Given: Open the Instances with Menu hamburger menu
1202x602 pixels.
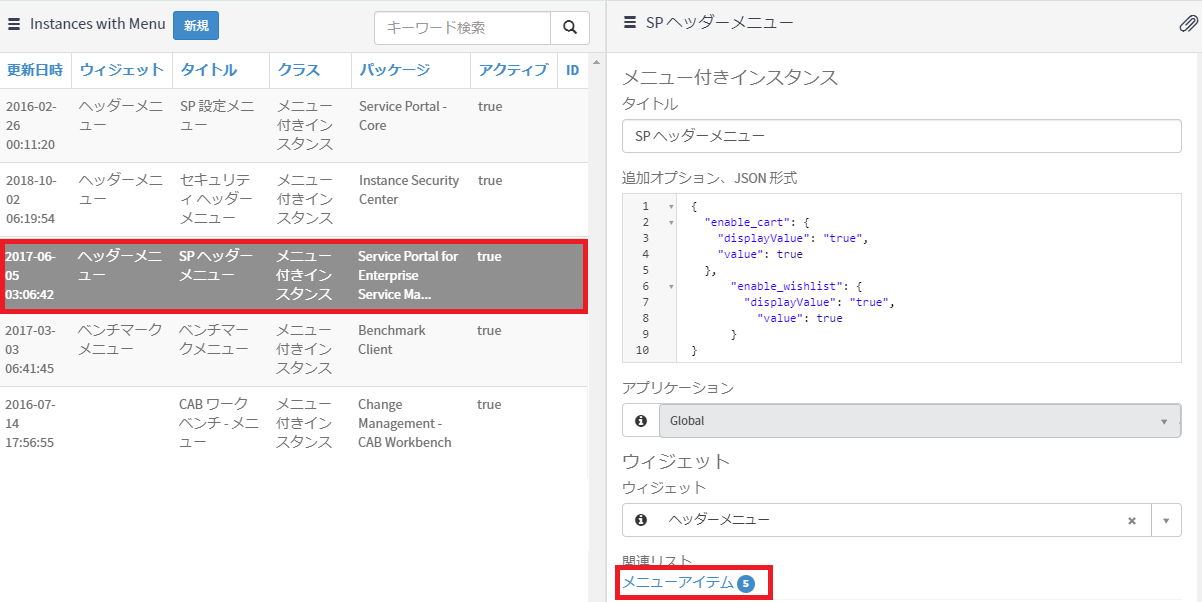Looking at the screenshot, I should click(x=14, y=24).
